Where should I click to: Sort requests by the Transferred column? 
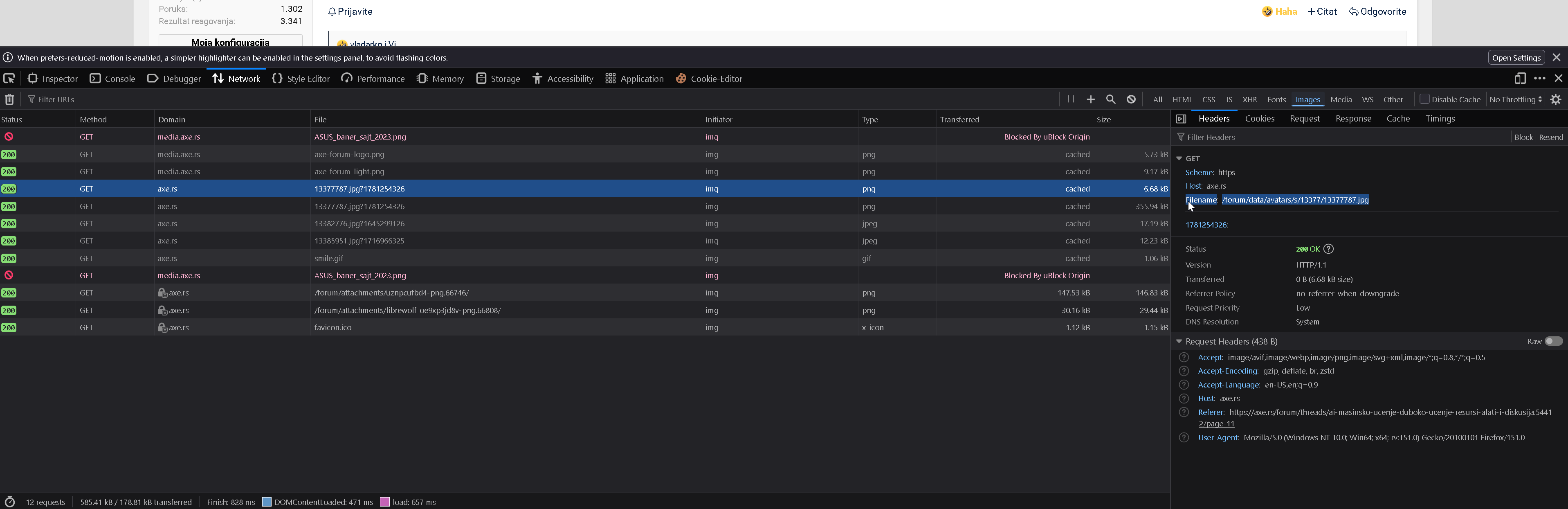[1014, 119]
